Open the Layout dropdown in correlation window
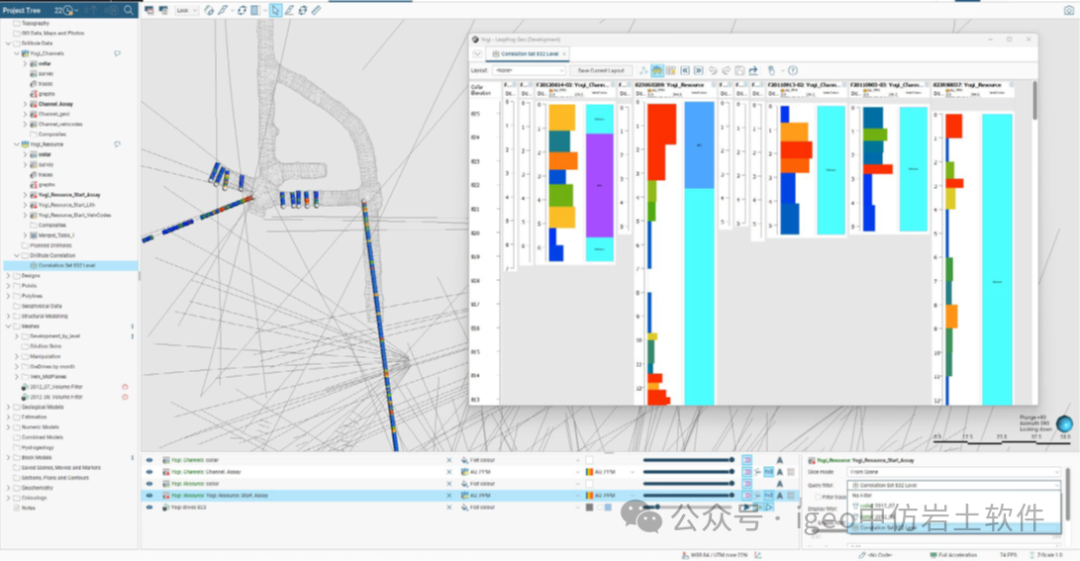Image resolution: width=1080 pixels, height=561 pixels. tap(530, 71)
